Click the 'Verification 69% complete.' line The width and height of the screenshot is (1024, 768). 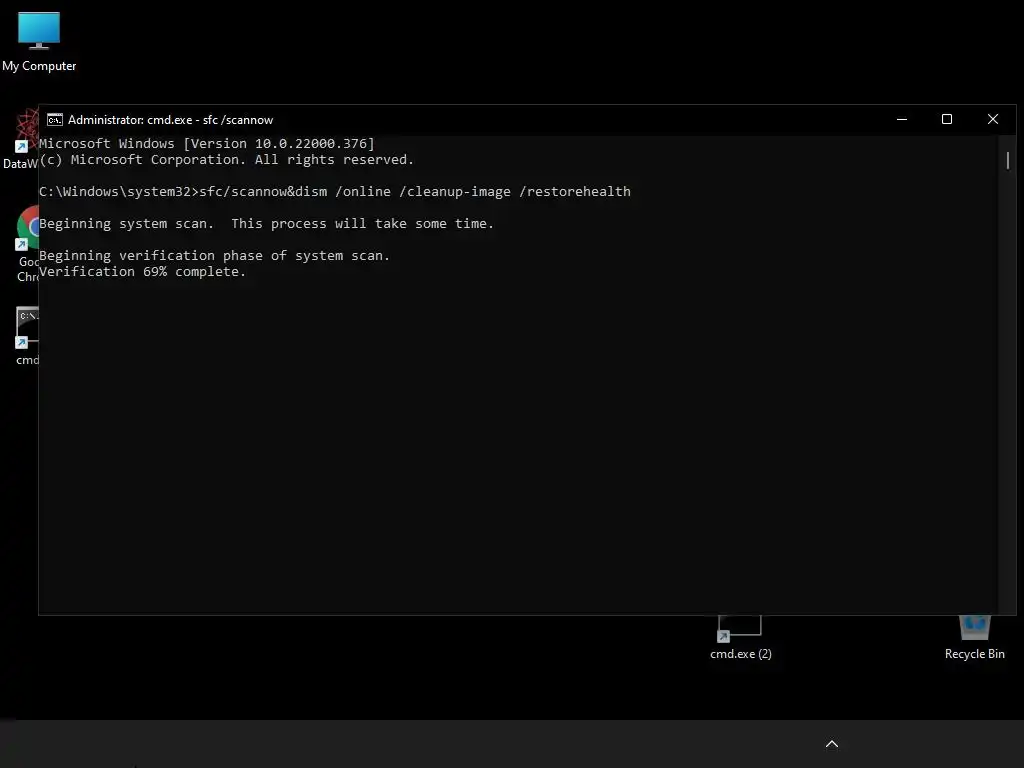pyautogui.click(x=142, y=272)
